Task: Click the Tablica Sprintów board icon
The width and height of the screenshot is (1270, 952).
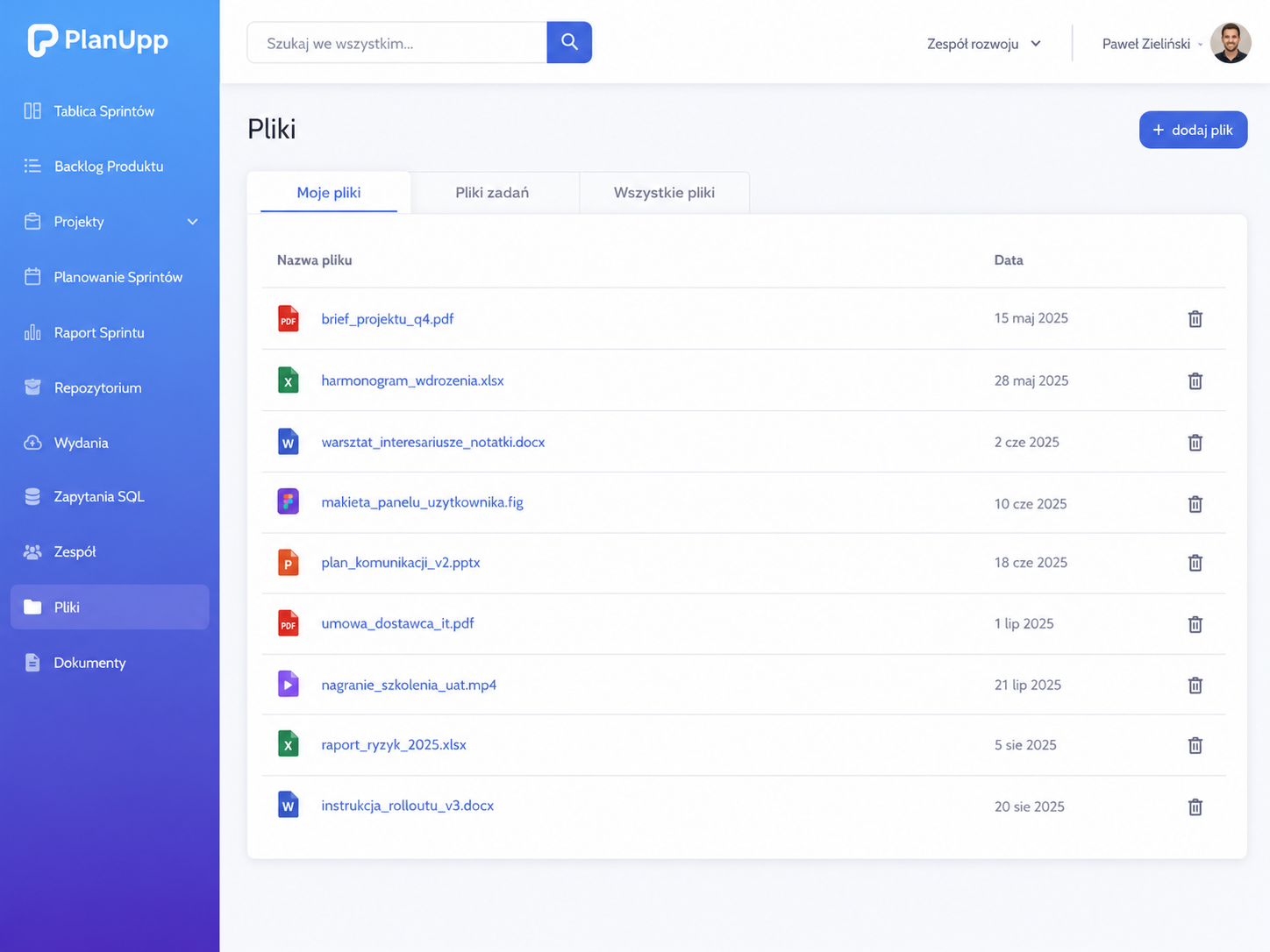Action: pos(32,110)
